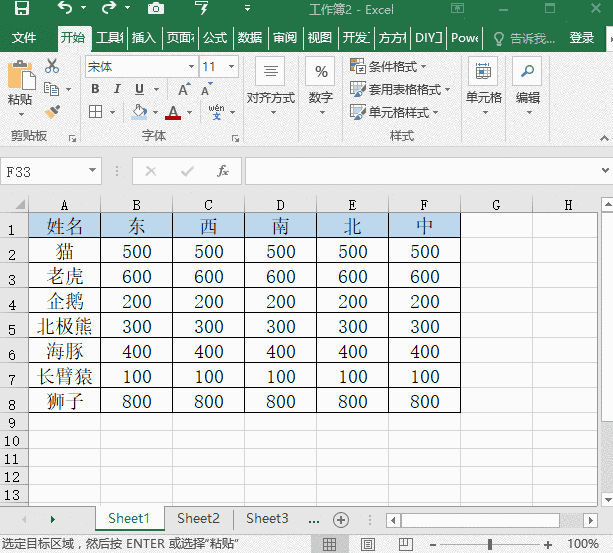Toggle Underline formatting
Screen dimensions: 613x553
(x=139, y=89)
